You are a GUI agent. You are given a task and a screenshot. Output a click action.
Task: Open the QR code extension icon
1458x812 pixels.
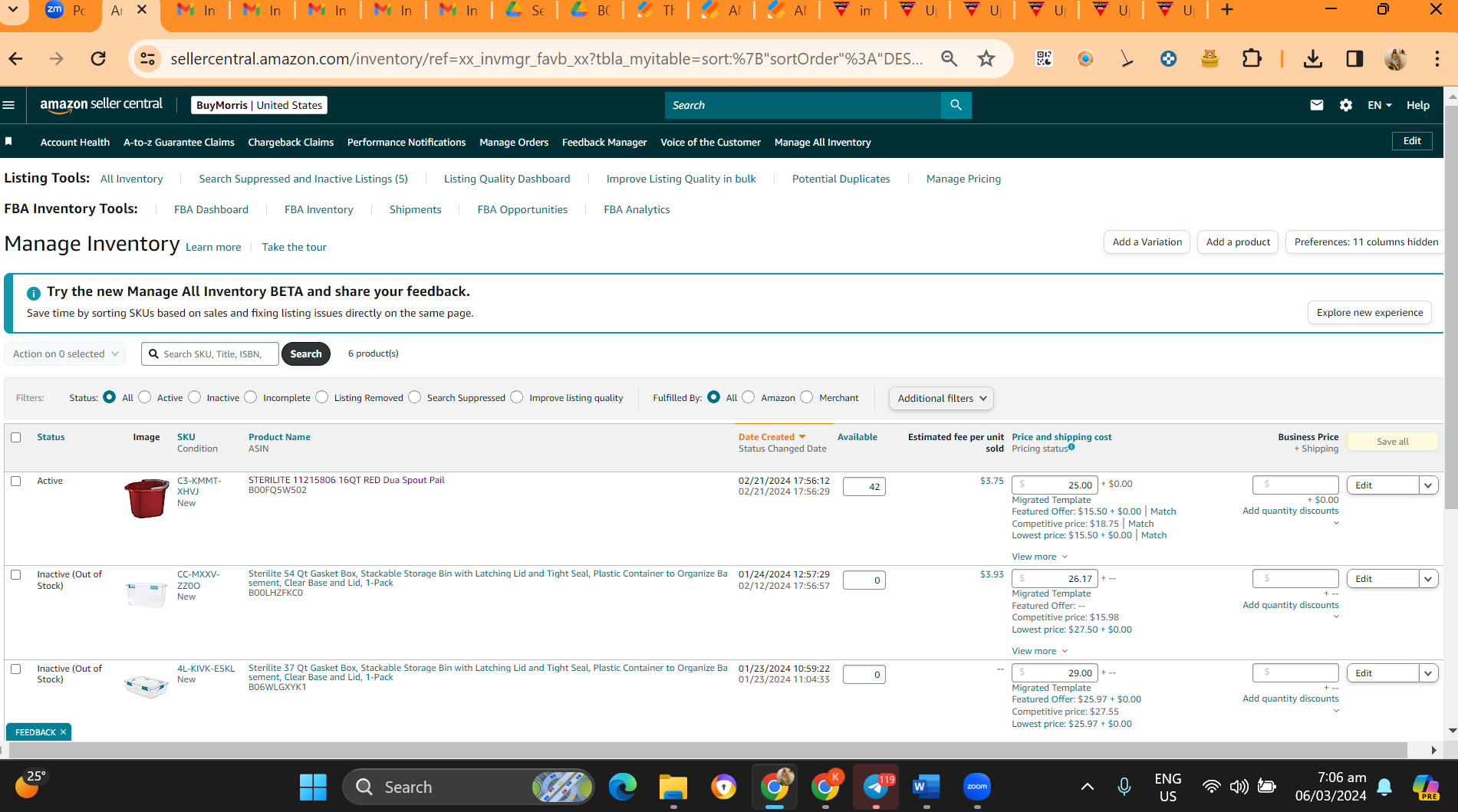click(1045, 58)
